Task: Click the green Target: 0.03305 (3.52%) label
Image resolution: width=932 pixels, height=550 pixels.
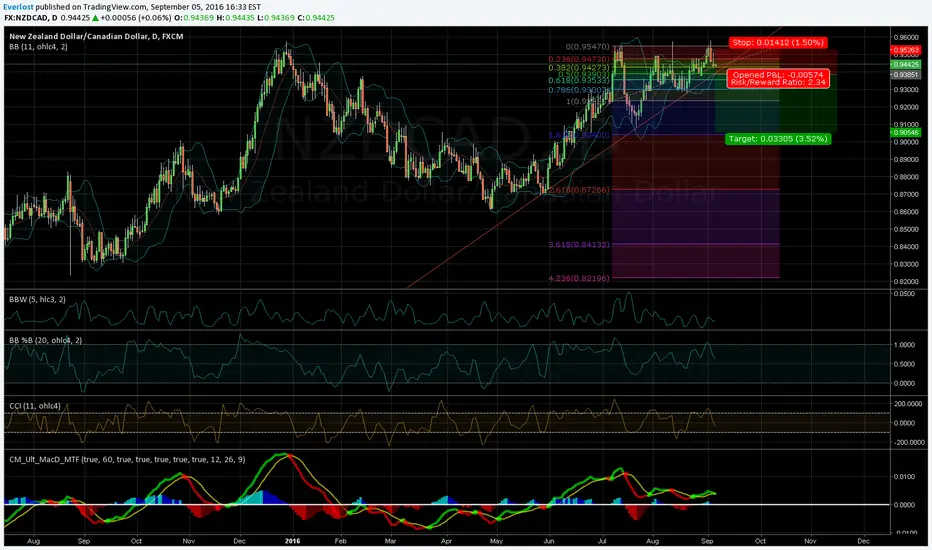Action: point(778,139)
